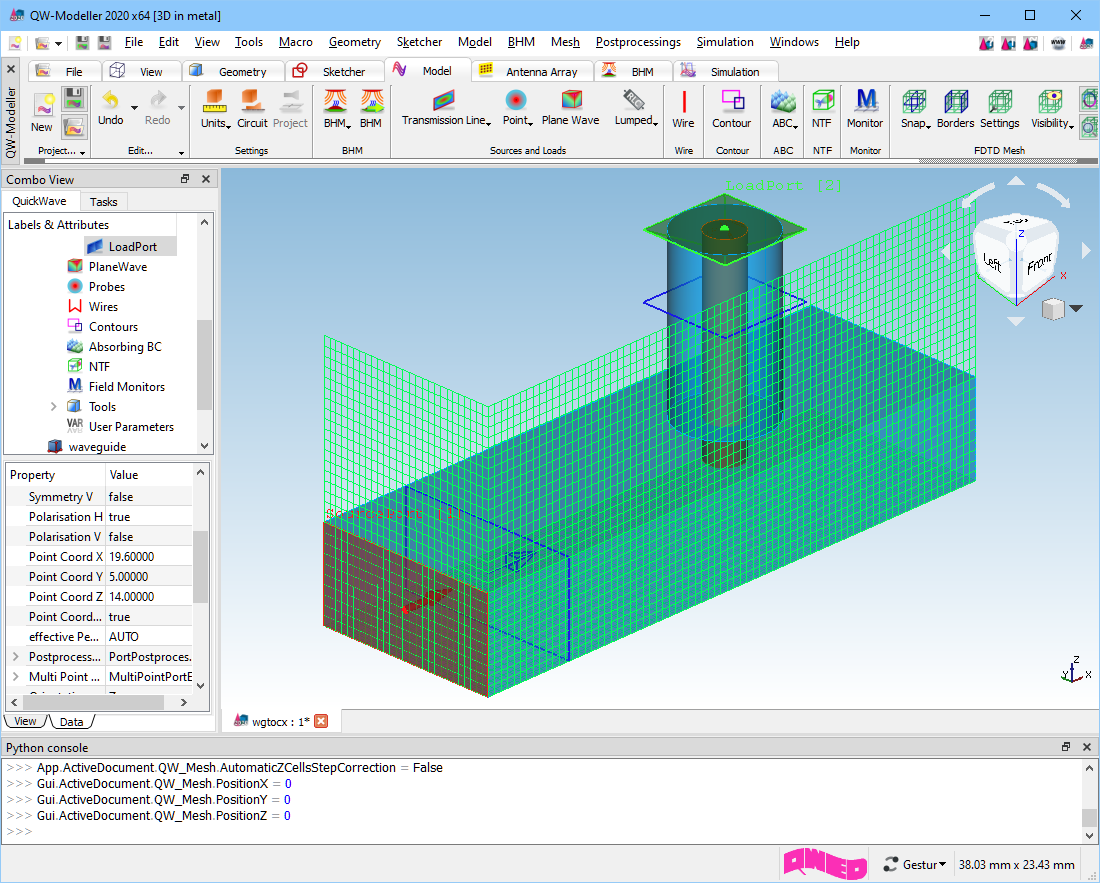Select the Plane Wave source icon
The image size is (1100, 883).
[571, 100]
